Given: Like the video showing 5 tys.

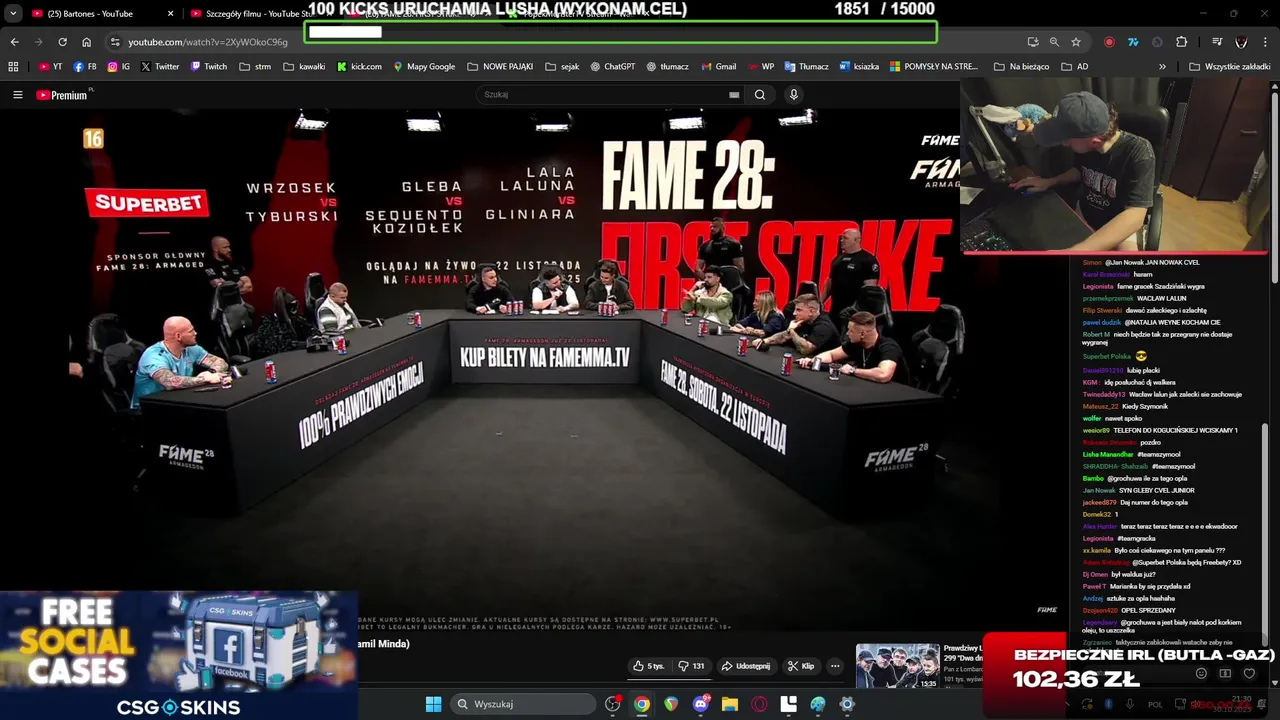Looking at the screenshot, I should click(x=648, y=666).
